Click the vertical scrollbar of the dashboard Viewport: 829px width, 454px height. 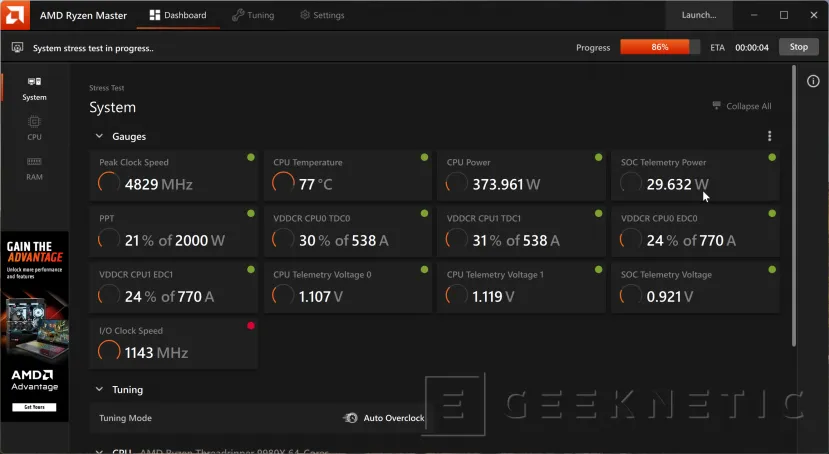(x=794, y=206)
